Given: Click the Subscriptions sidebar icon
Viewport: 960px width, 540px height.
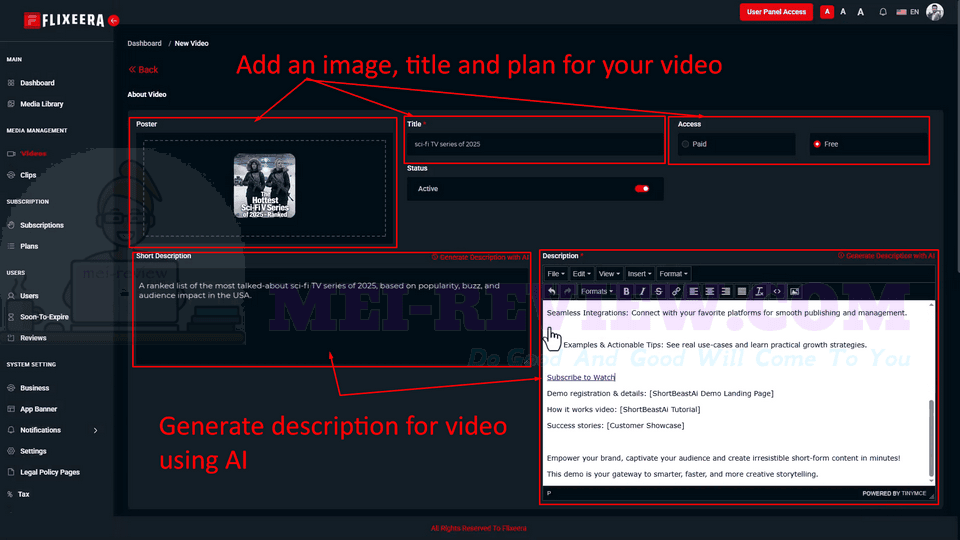Looking at the screenshot, I should click(x=11, y=225).
